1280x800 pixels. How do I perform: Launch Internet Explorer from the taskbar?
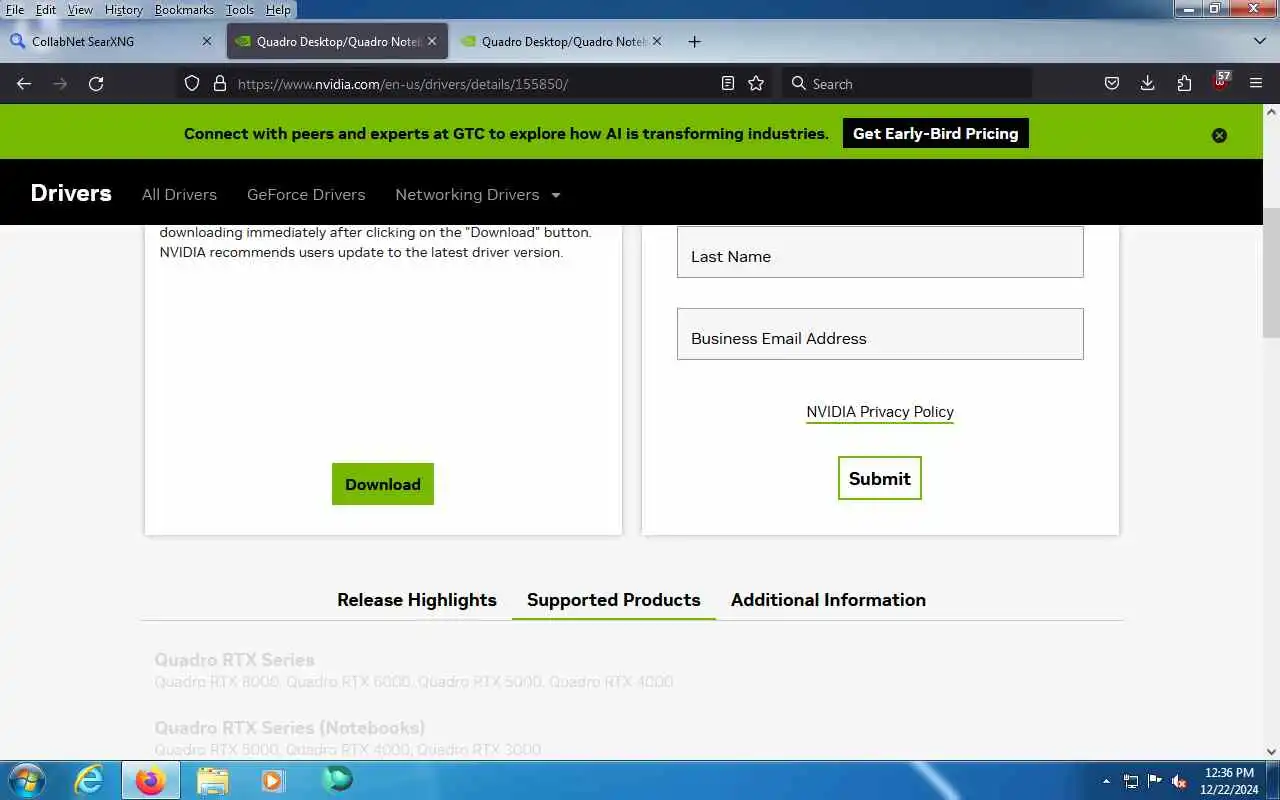click(x=89, y=780)
